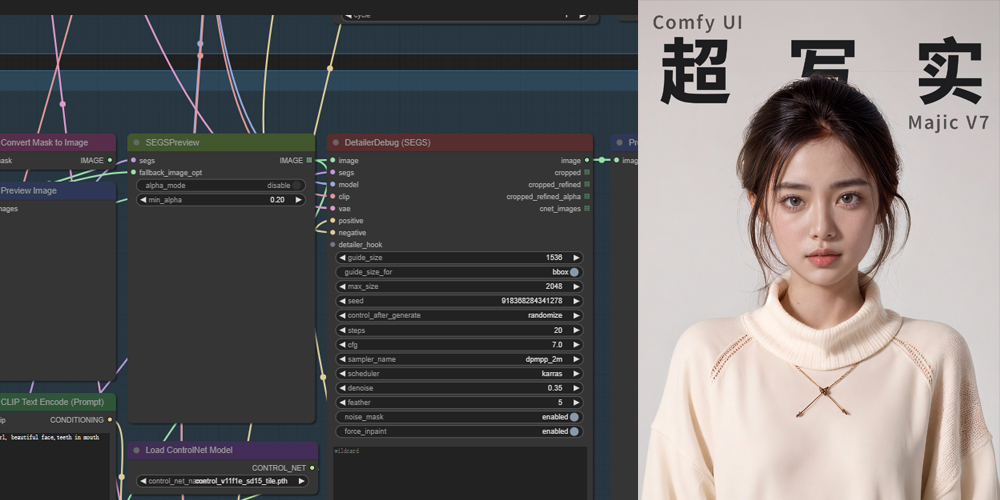The height and width of the screenshot is (500, 1000).
Task: Click the seed value 918368284341278
Action: click(x=532, y=301)
